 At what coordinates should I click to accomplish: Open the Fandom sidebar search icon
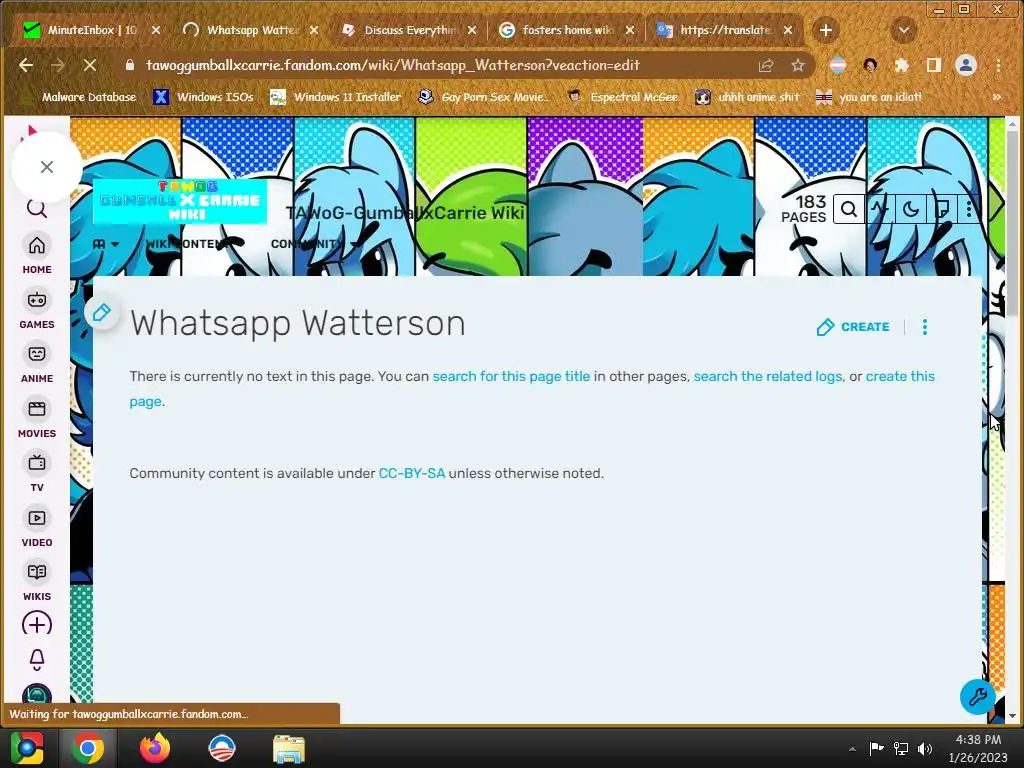[37, 208]
